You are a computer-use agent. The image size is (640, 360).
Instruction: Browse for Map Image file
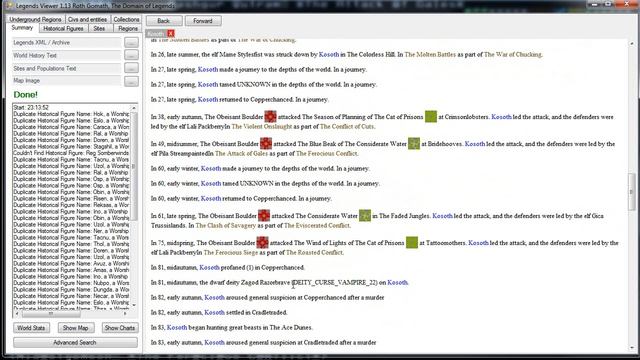coord(131,81)
